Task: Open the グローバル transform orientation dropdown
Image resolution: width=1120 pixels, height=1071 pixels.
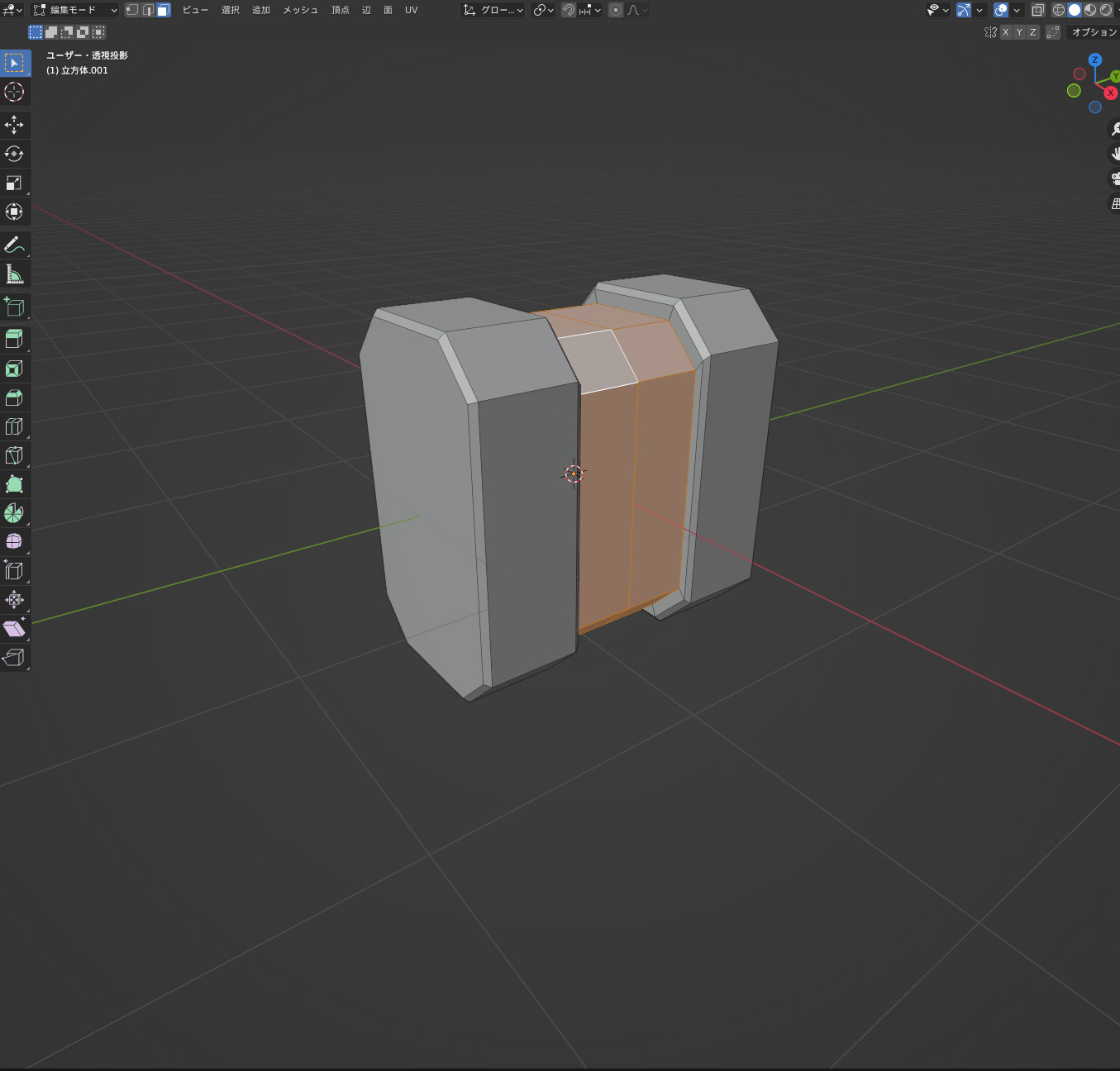Action: point(493,10)
